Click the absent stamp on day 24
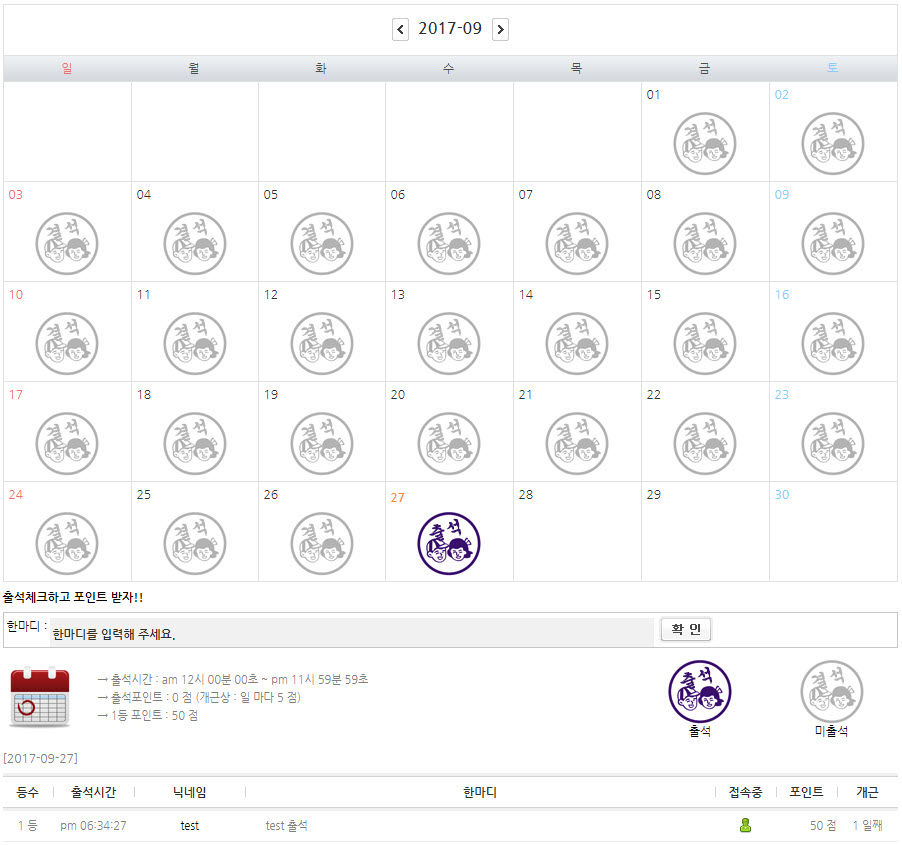The width and height of the screenshot is (902, 845). [x=67, y=543]
